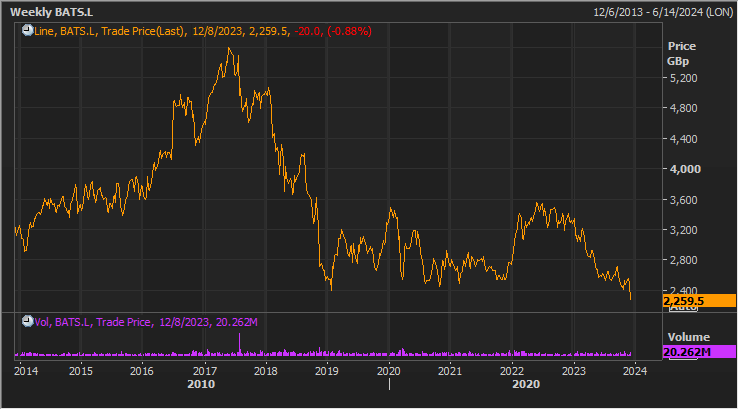The image size is (740, 411).
Task: Click the 'Price GBp' axis title
Action: tap(681, 53)
